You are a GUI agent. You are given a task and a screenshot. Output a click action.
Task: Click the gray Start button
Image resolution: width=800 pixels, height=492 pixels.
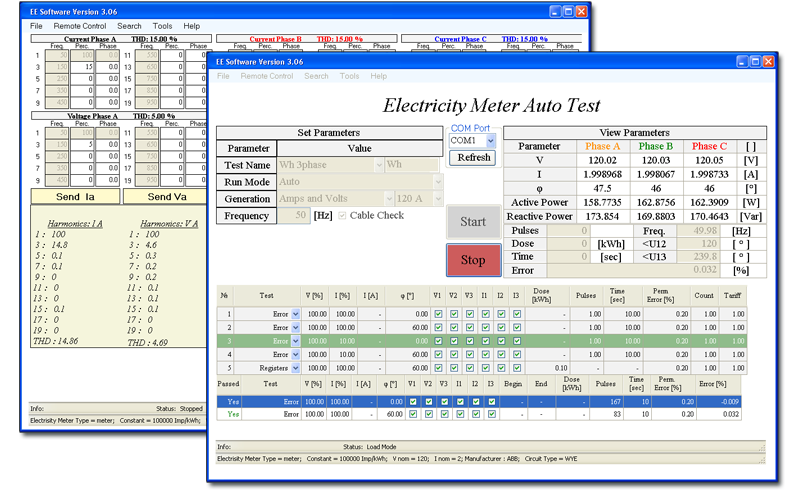click(473, 222)
